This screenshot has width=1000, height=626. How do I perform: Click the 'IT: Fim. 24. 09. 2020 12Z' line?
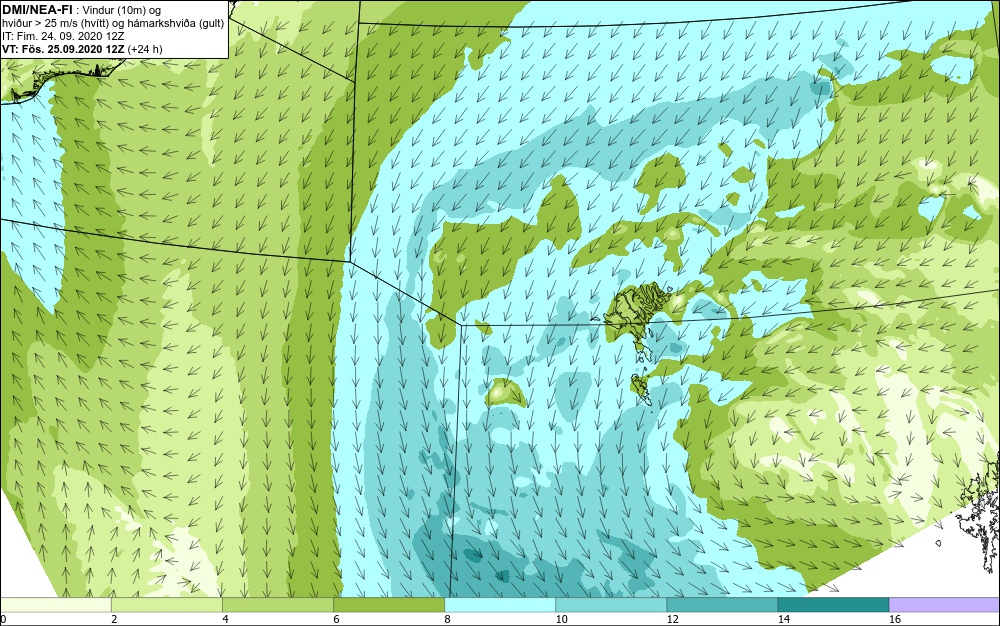coord(63,36)
